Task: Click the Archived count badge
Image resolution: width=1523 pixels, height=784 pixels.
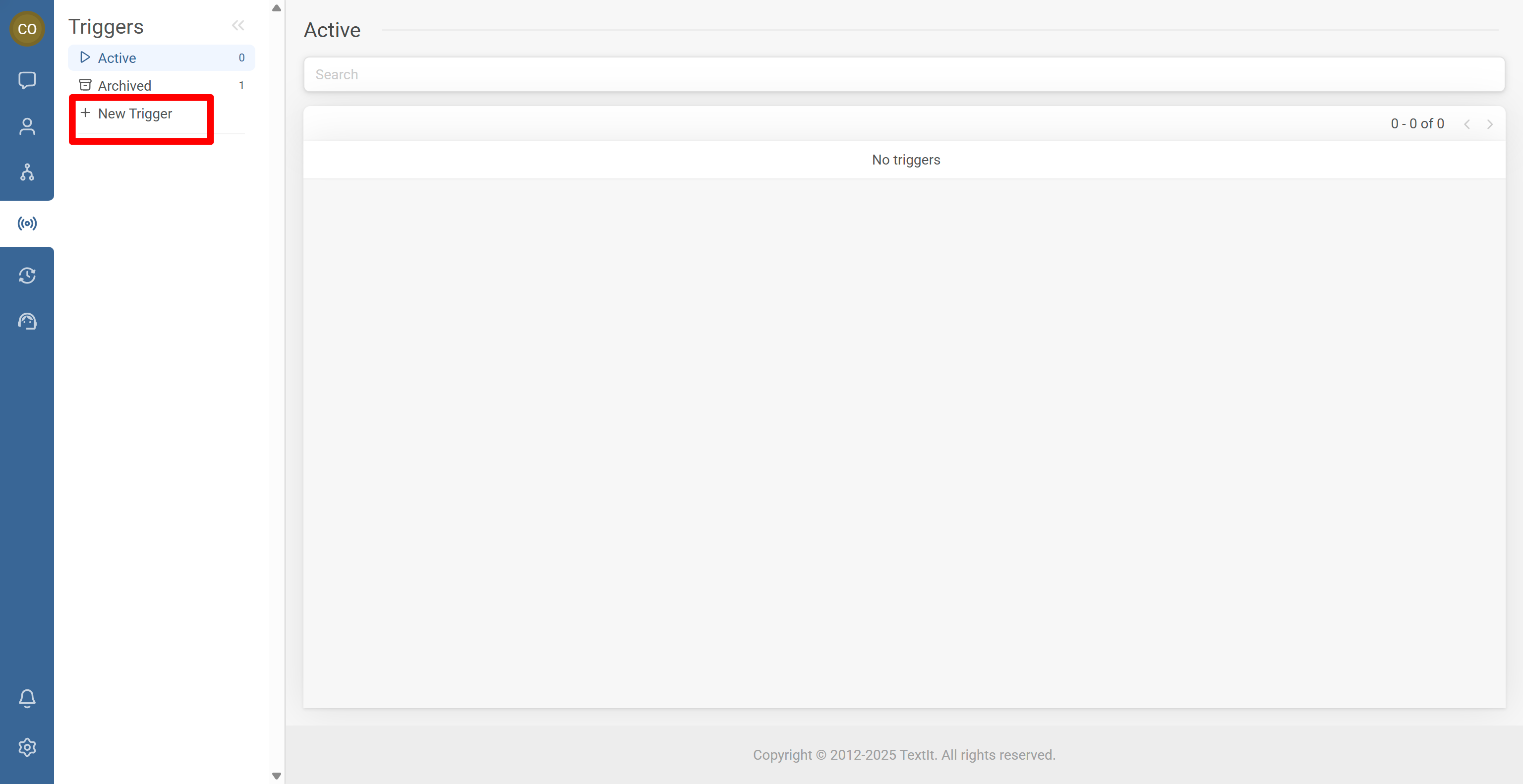Action: 241,85
